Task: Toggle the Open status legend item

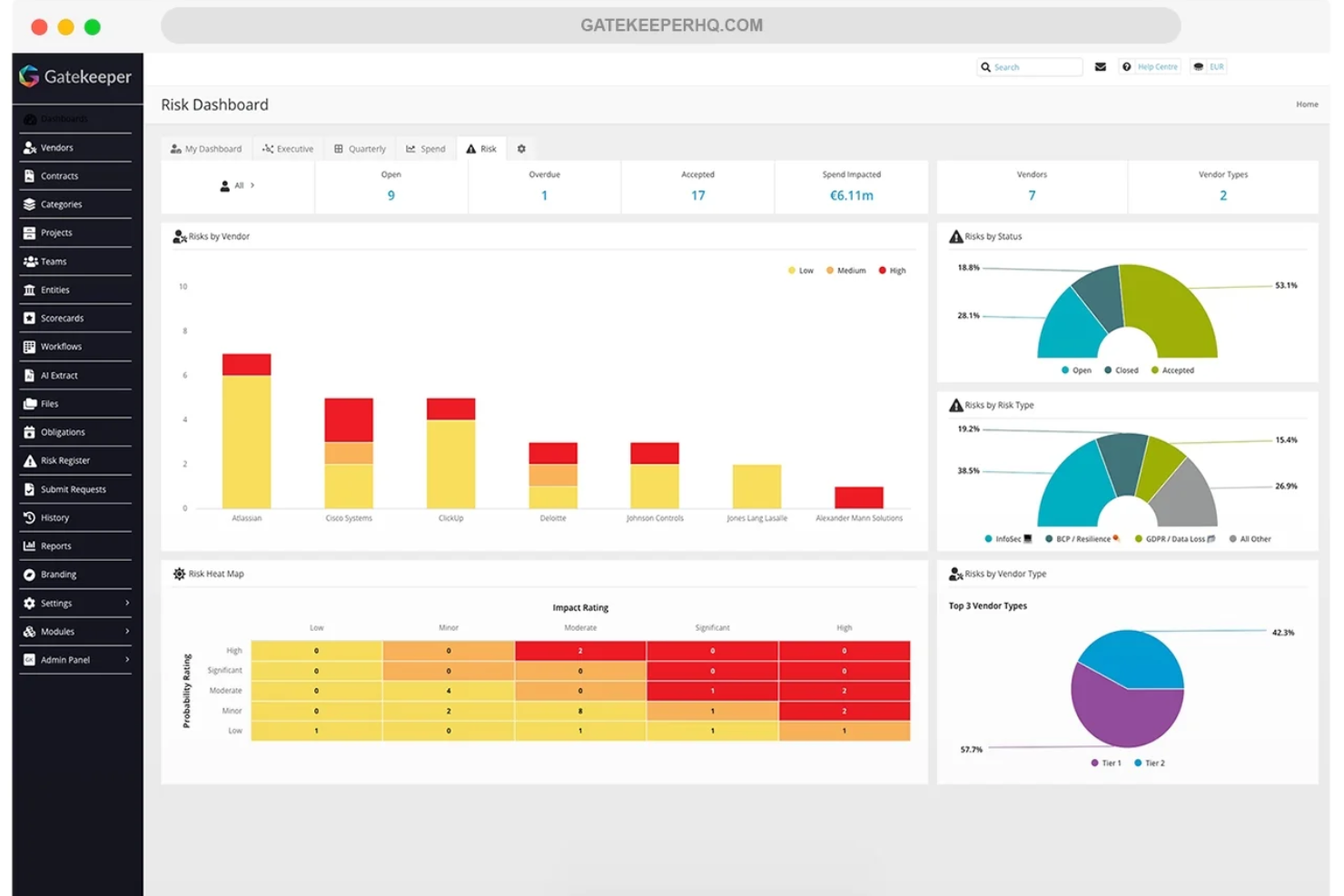Action: pos(1076,370)
